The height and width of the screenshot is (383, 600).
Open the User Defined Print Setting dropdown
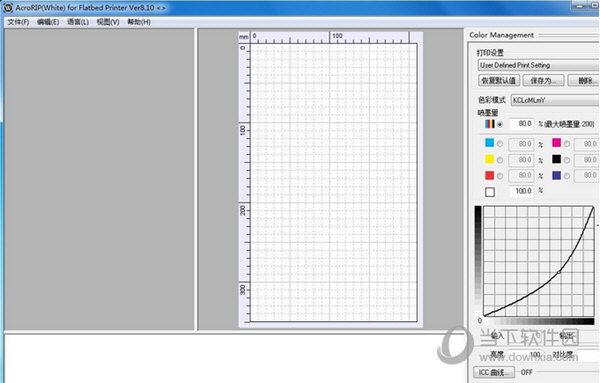click(538, 65)
